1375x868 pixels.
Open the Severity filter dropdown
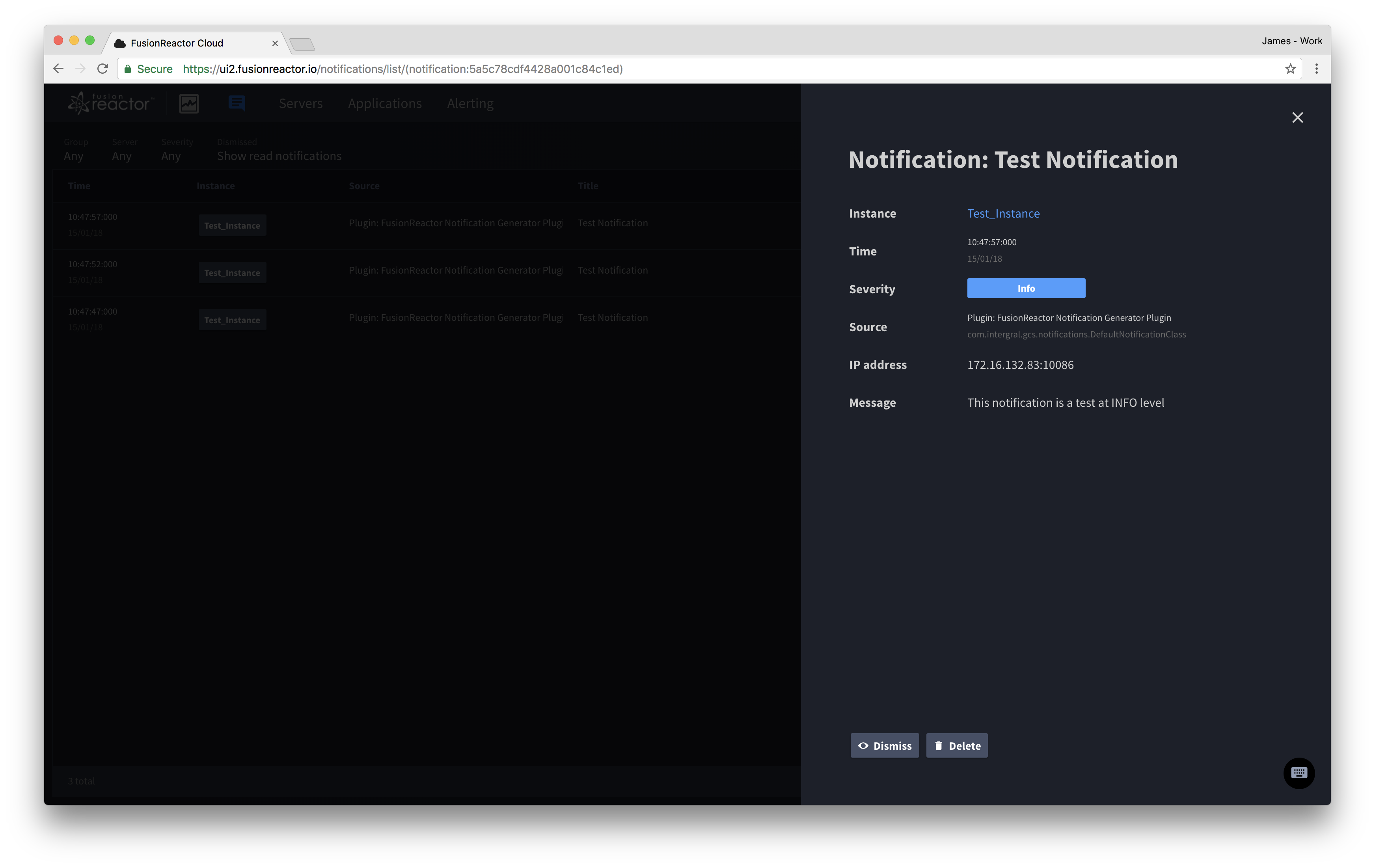point(177,150)
